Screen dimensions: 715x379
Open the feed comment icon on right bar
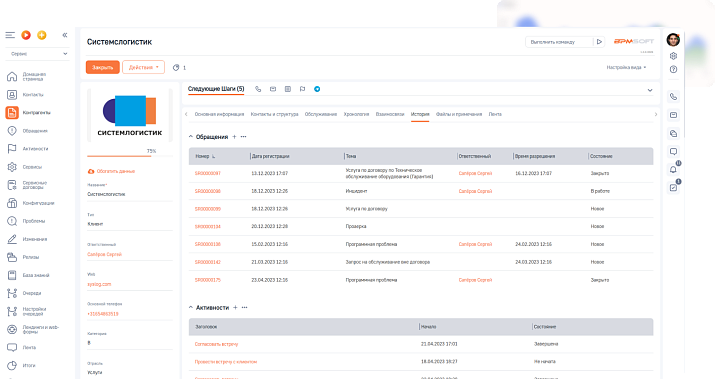tap(673, 151)
